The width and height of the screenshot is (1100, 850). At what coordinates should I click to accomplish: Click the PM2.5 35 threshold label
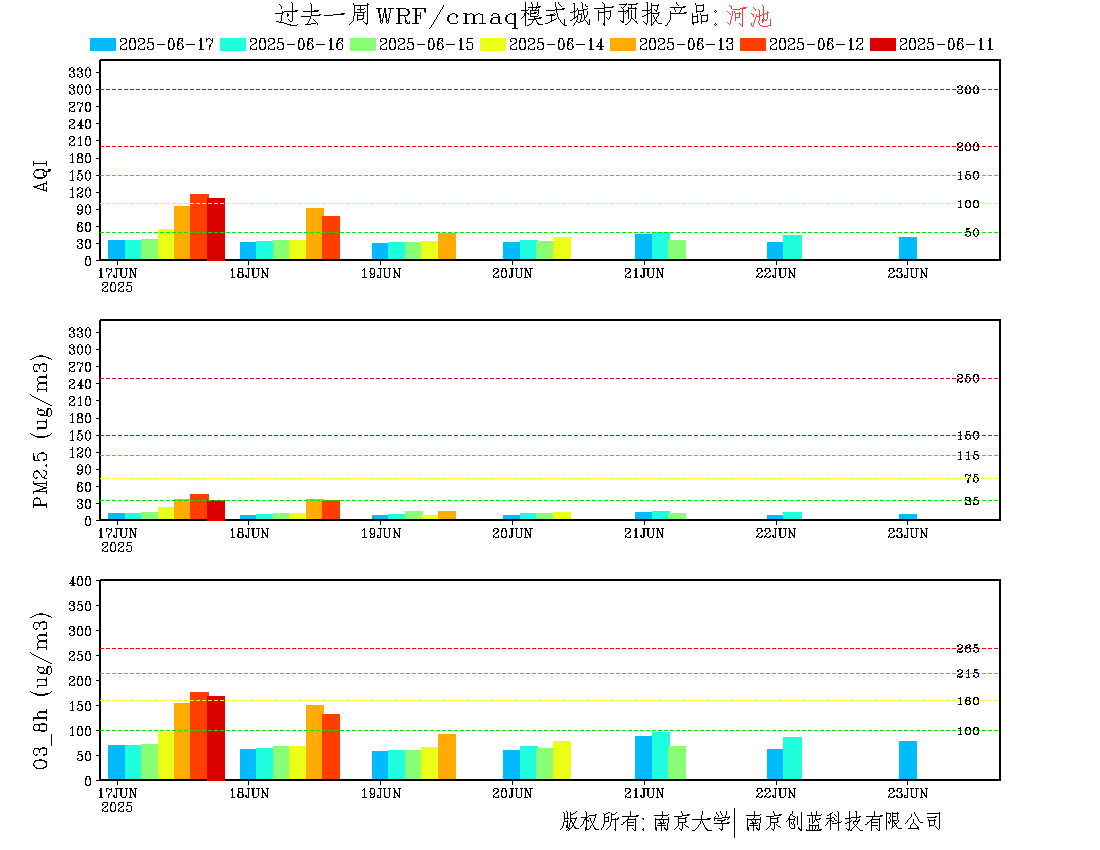pos(972,501)
